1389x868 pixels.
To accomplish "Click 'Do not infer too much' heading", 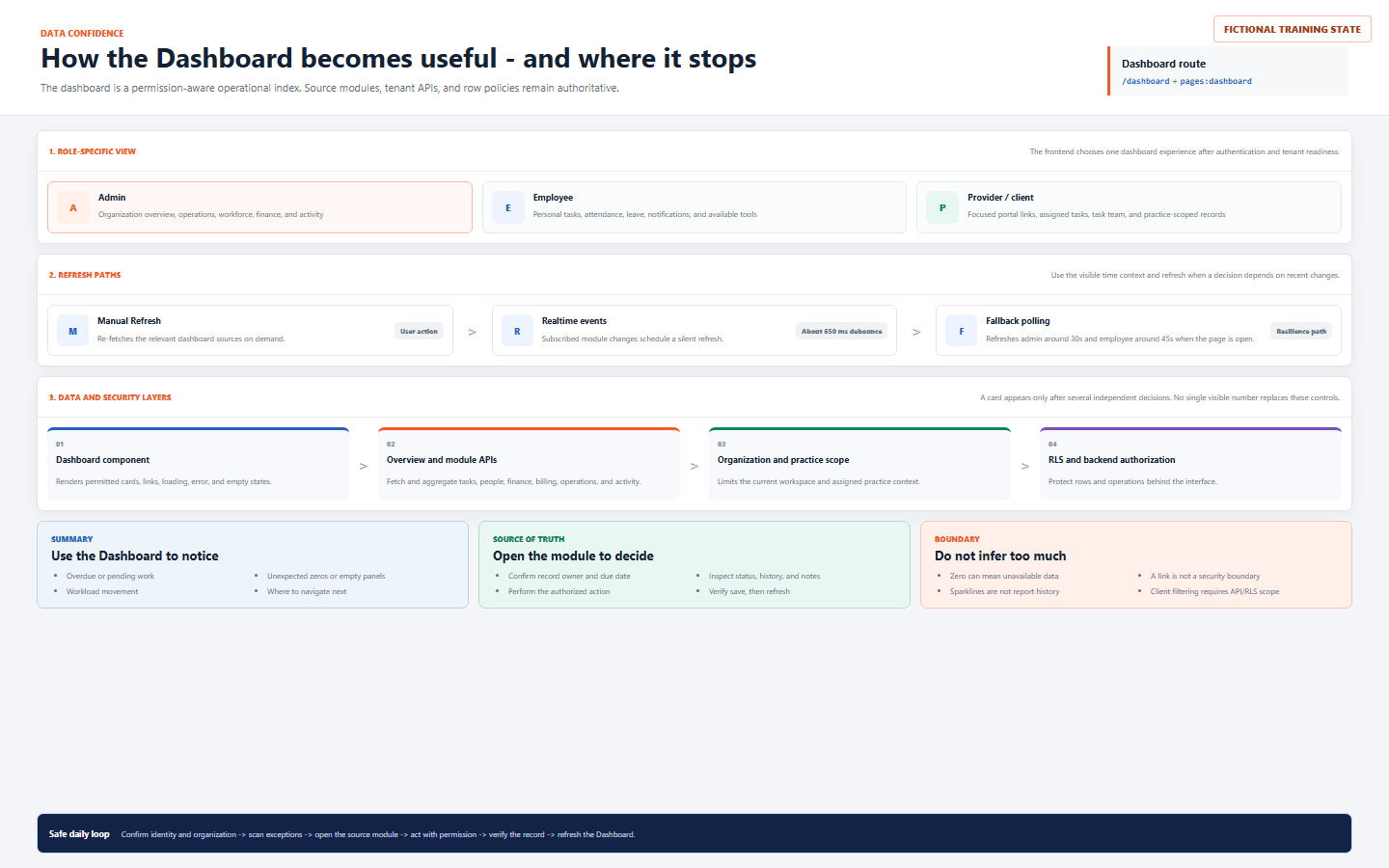I will pyautogui.click(x=1000, y=556).
